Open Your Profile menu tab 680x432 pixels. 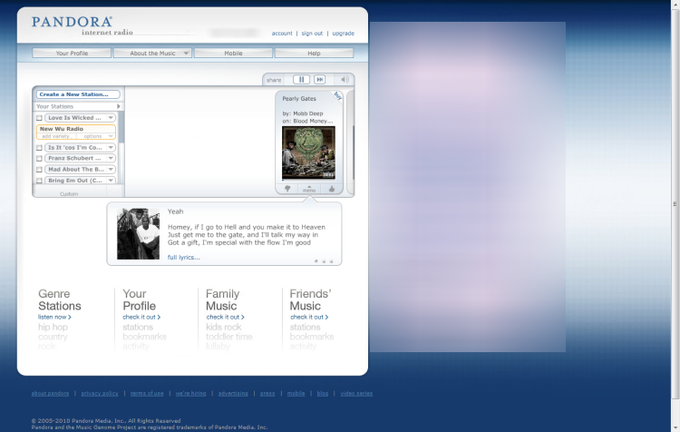pos(72,53)
